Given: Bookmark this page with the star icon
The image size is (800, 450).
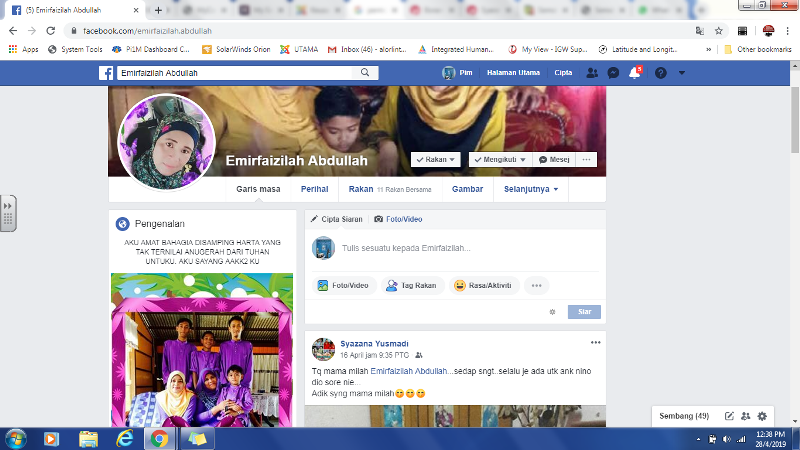Looking at the screenshot, I should coord(718,31).
